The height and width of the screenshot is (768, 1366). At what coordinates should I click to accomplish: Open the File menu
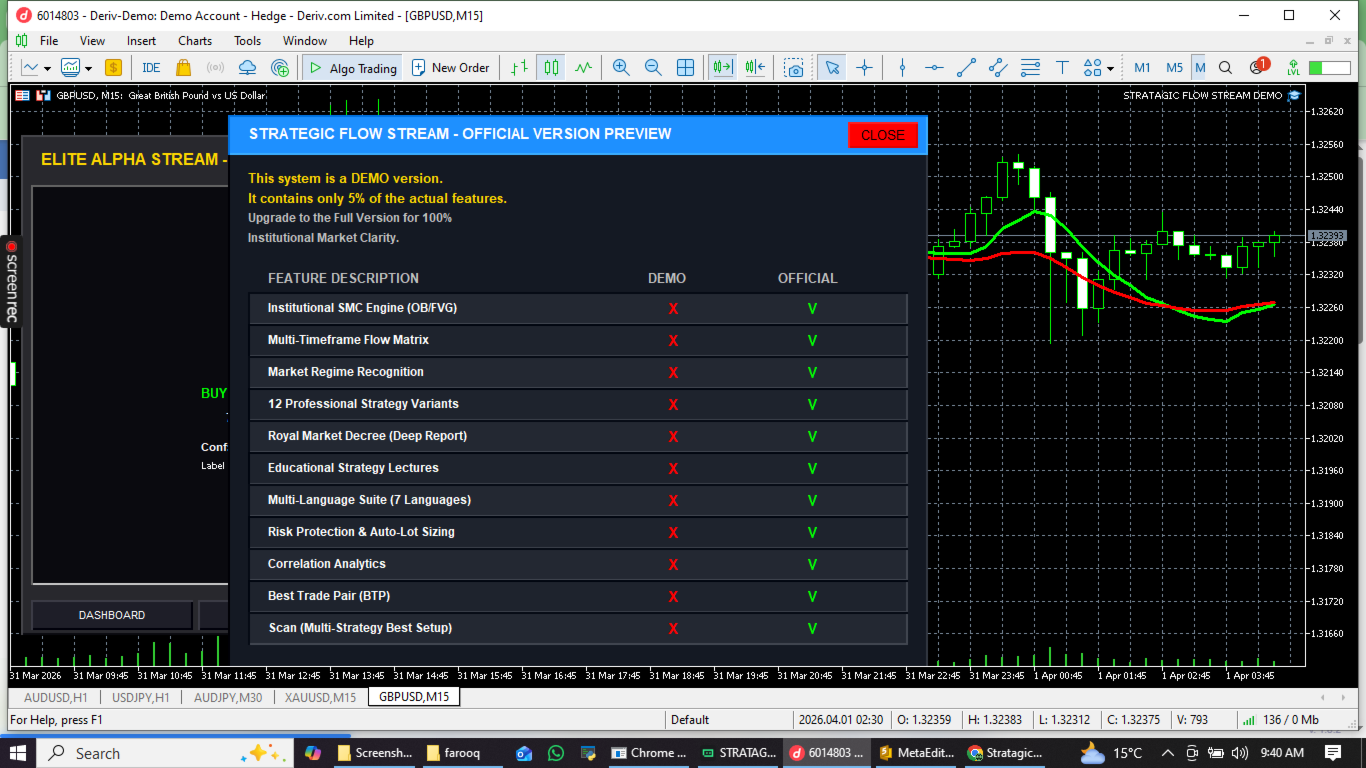tap(49, 41)
